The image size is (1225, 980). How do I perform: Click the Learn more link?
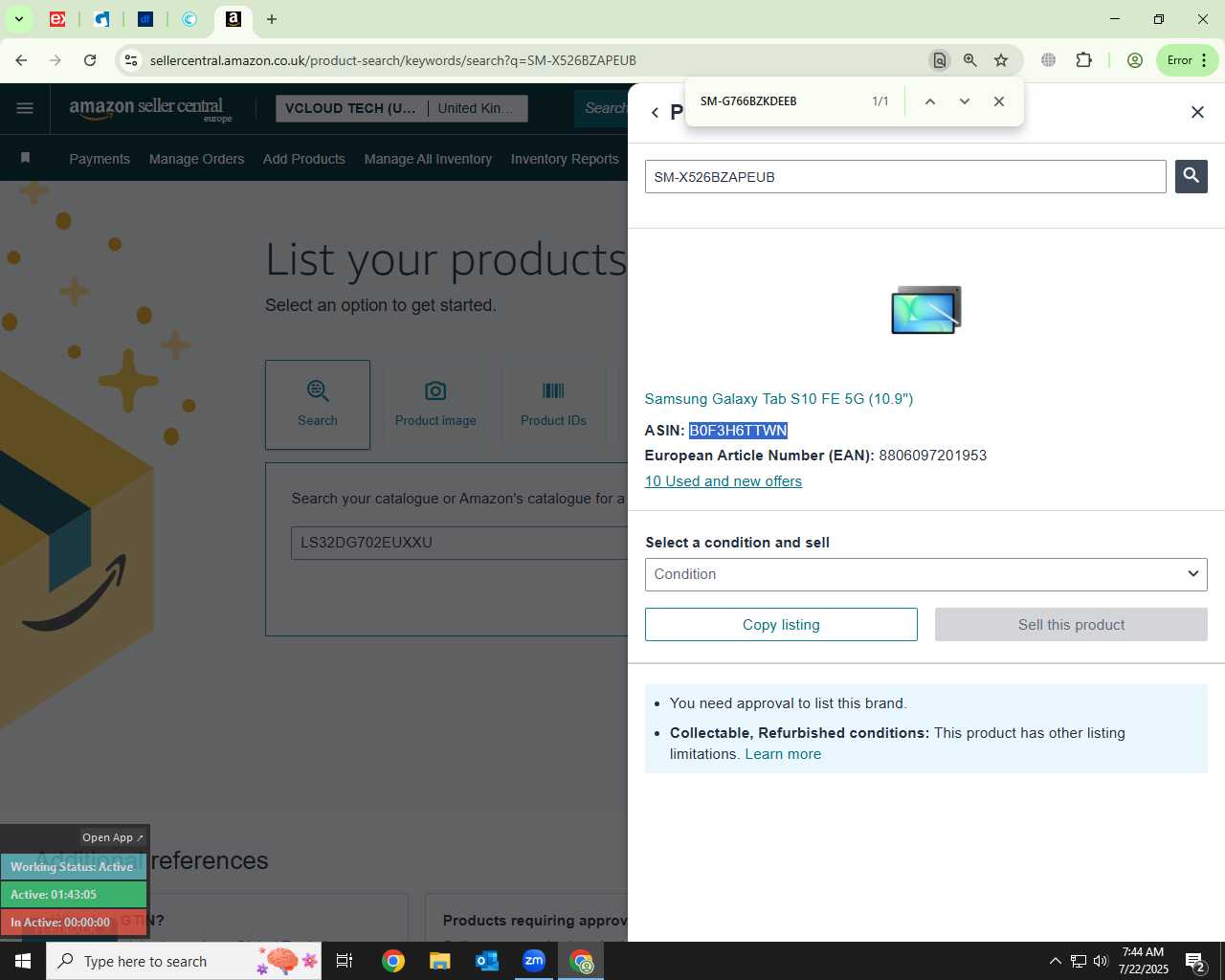point(783,754)
